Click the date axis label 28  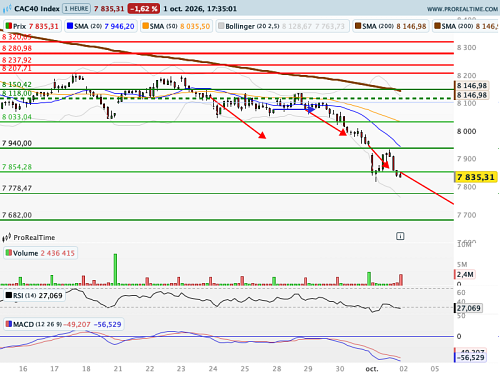(277, 369)
